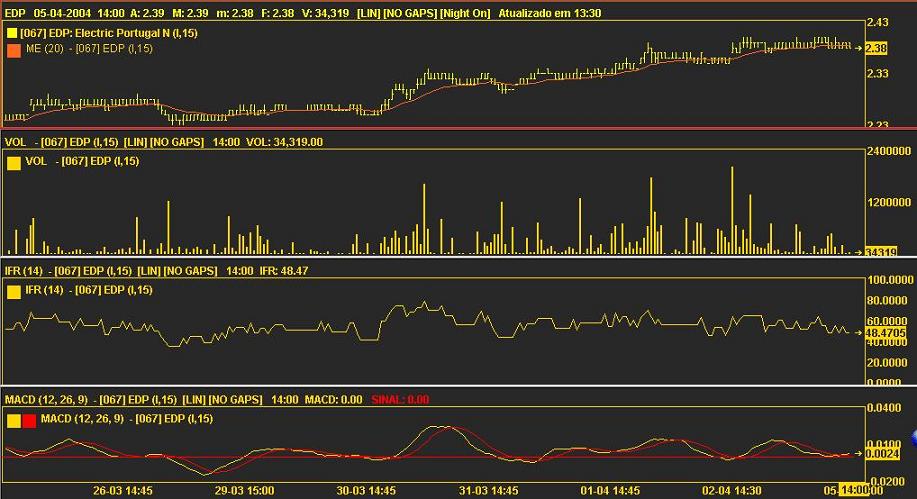Click the [NO GAPS] option in price header

click(x=410, y=13)
